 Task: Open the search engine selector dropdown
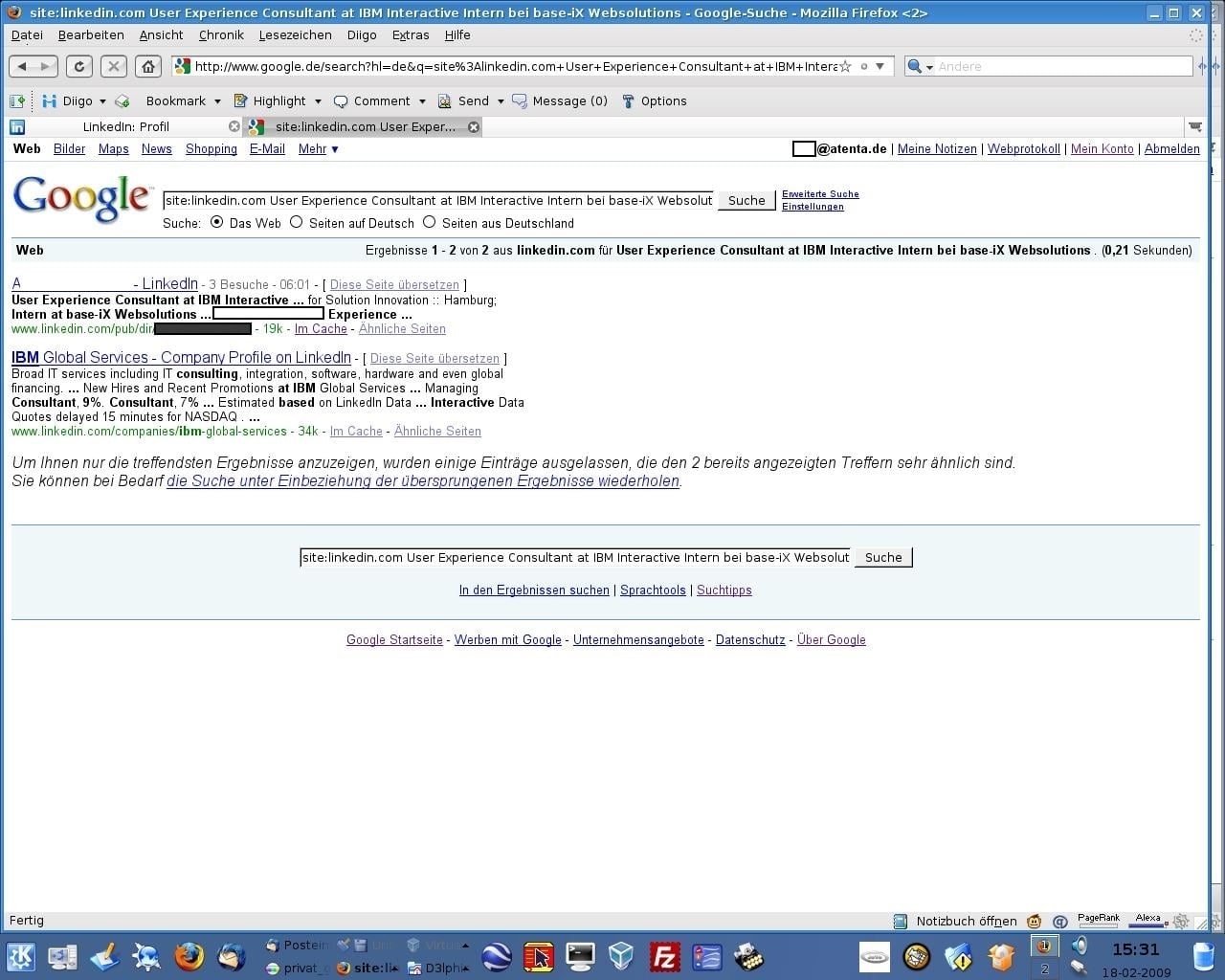920,66
